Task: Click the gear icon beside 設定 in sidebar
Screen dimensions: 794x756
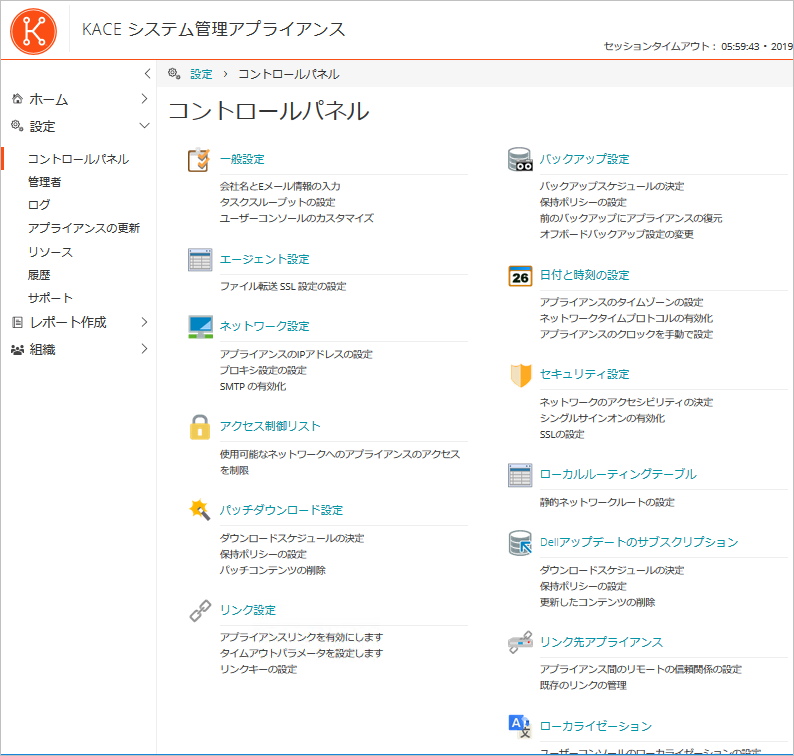Action: [x=18, y=126]
